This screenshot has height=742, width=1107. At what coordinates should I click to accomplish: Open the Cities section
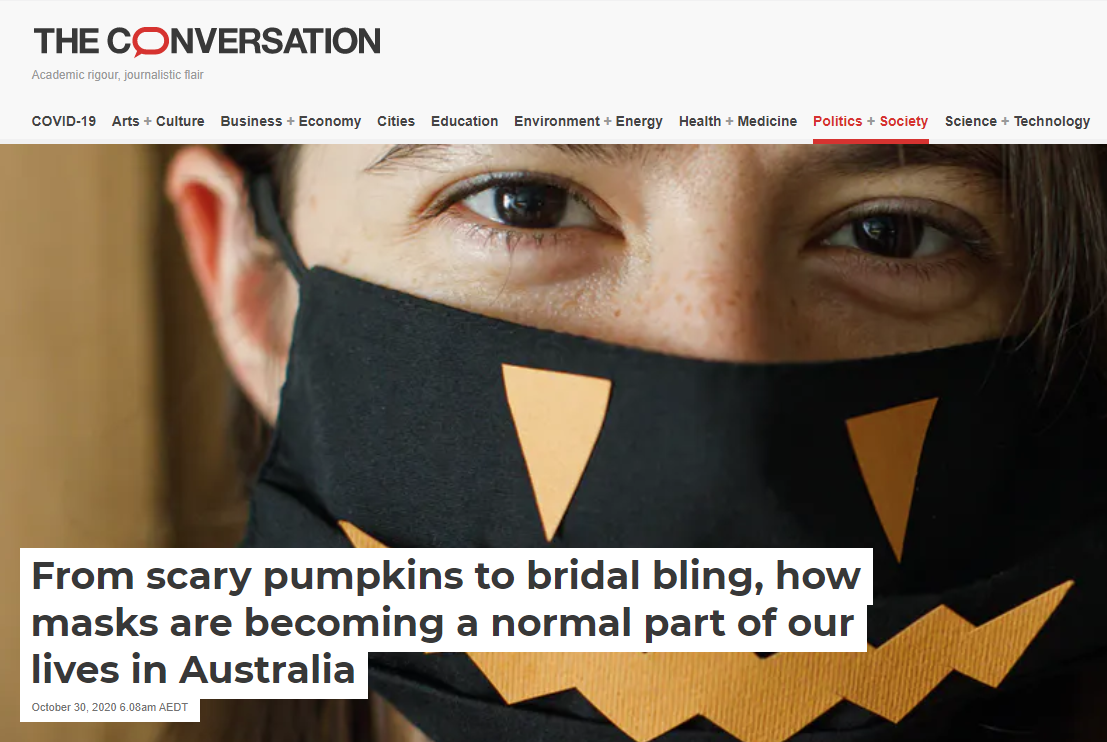[x=396, y=121]
